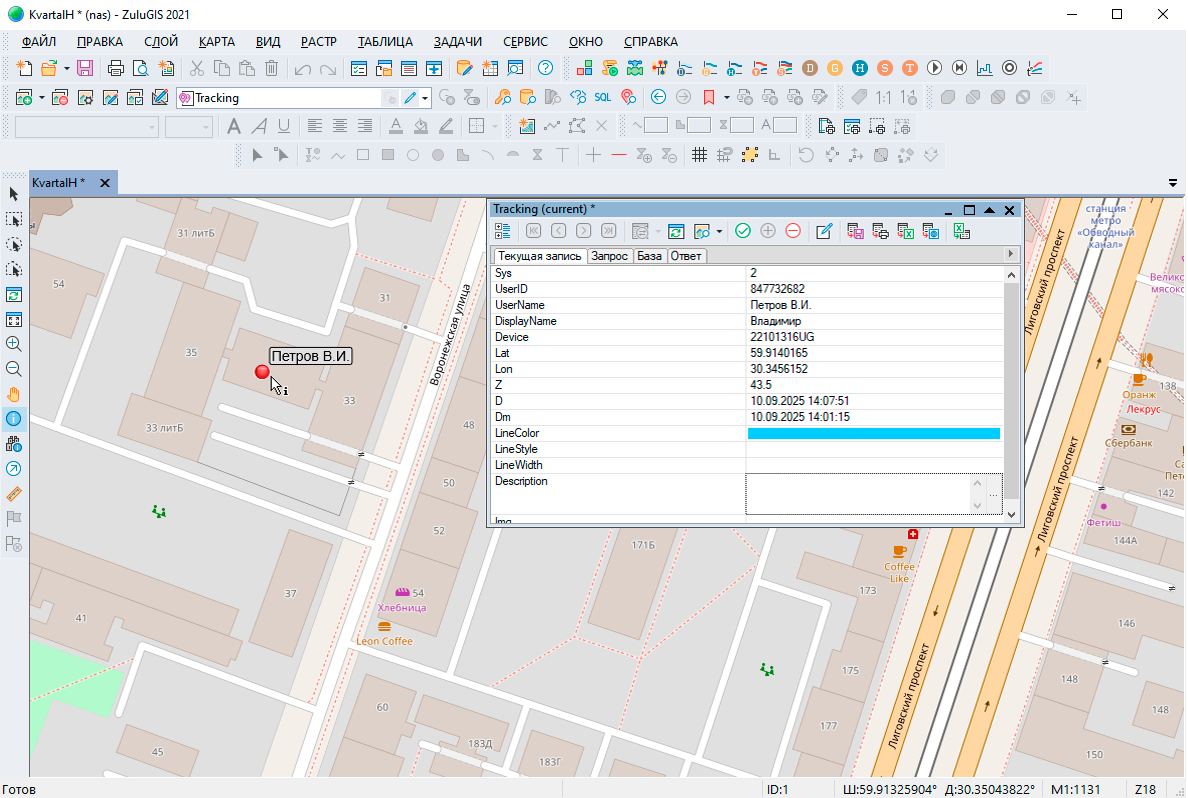Expand the Open file dropdown arrow
Viewport: 1188px width, 798px height.
coord(67,69)
